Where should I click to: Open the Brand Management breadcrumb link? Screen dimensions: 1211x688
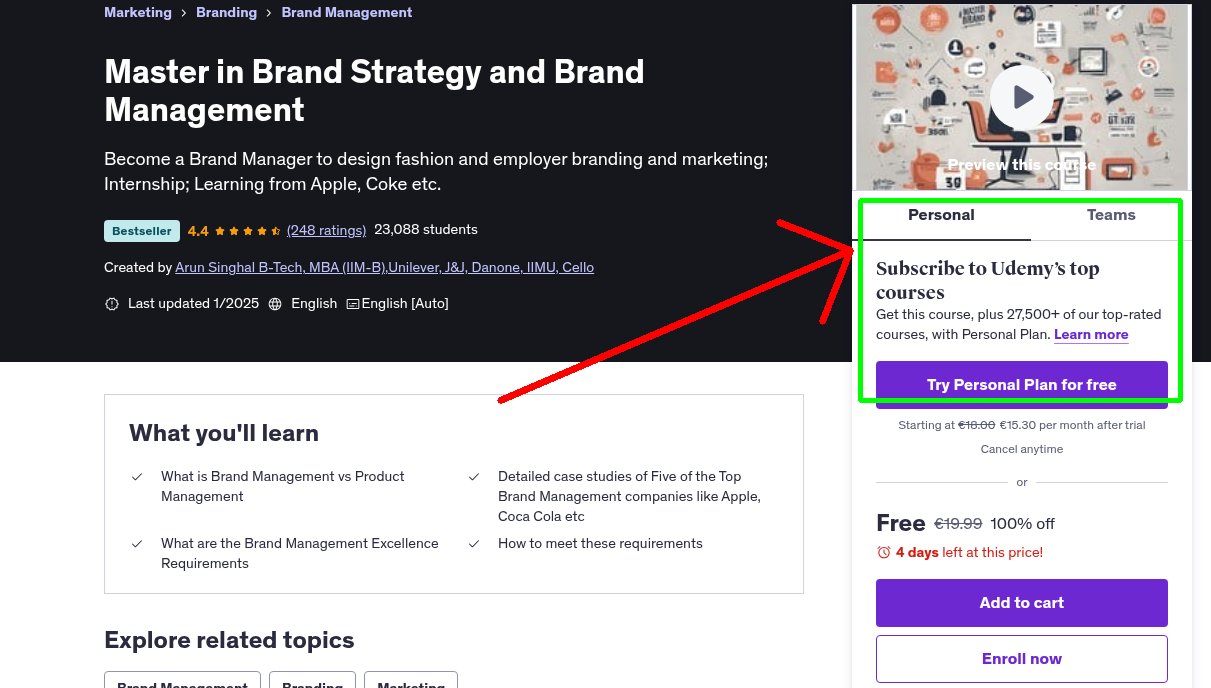(x=347, y=12)
